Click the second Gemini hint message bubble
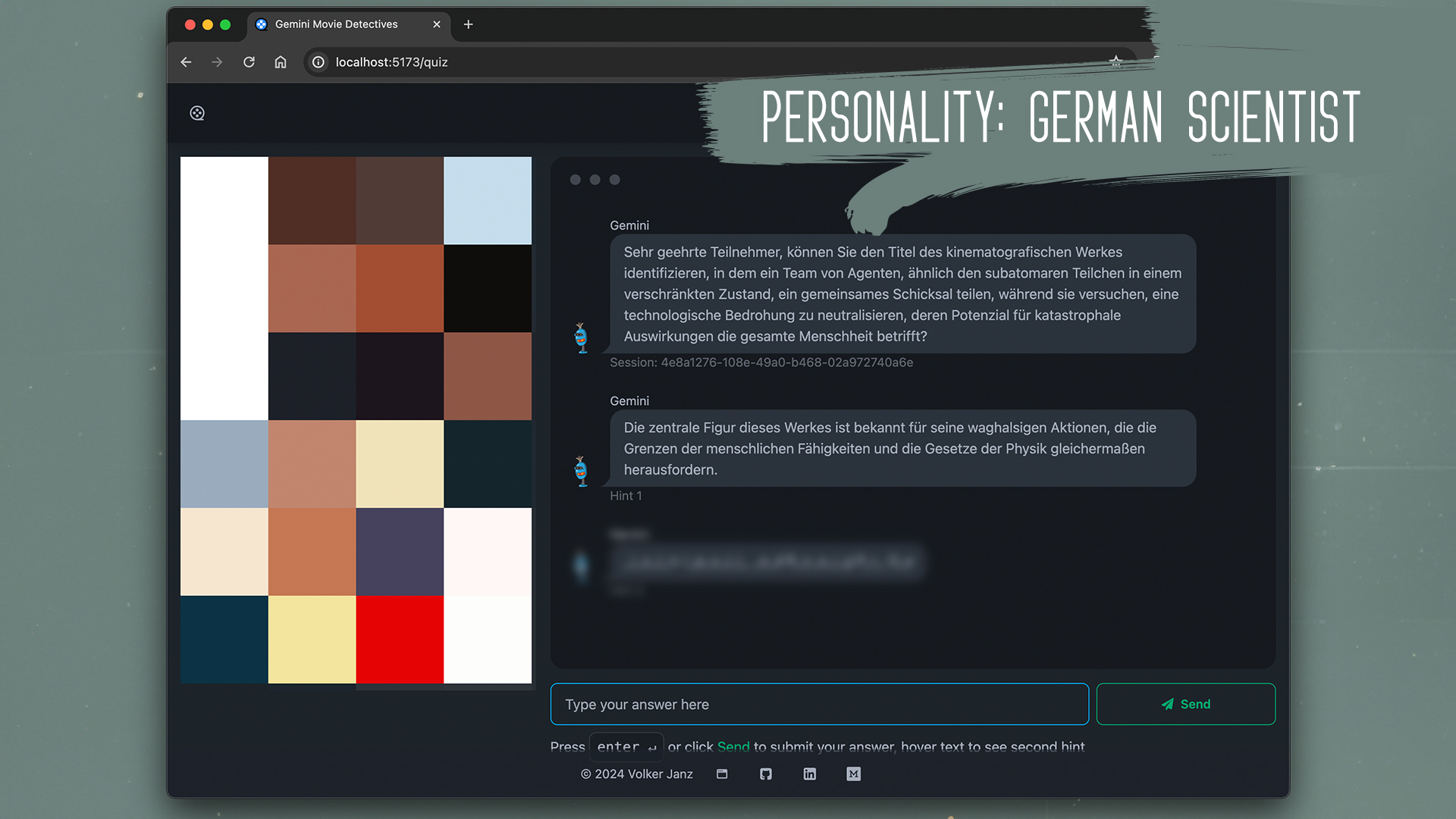 coord(902,448)
